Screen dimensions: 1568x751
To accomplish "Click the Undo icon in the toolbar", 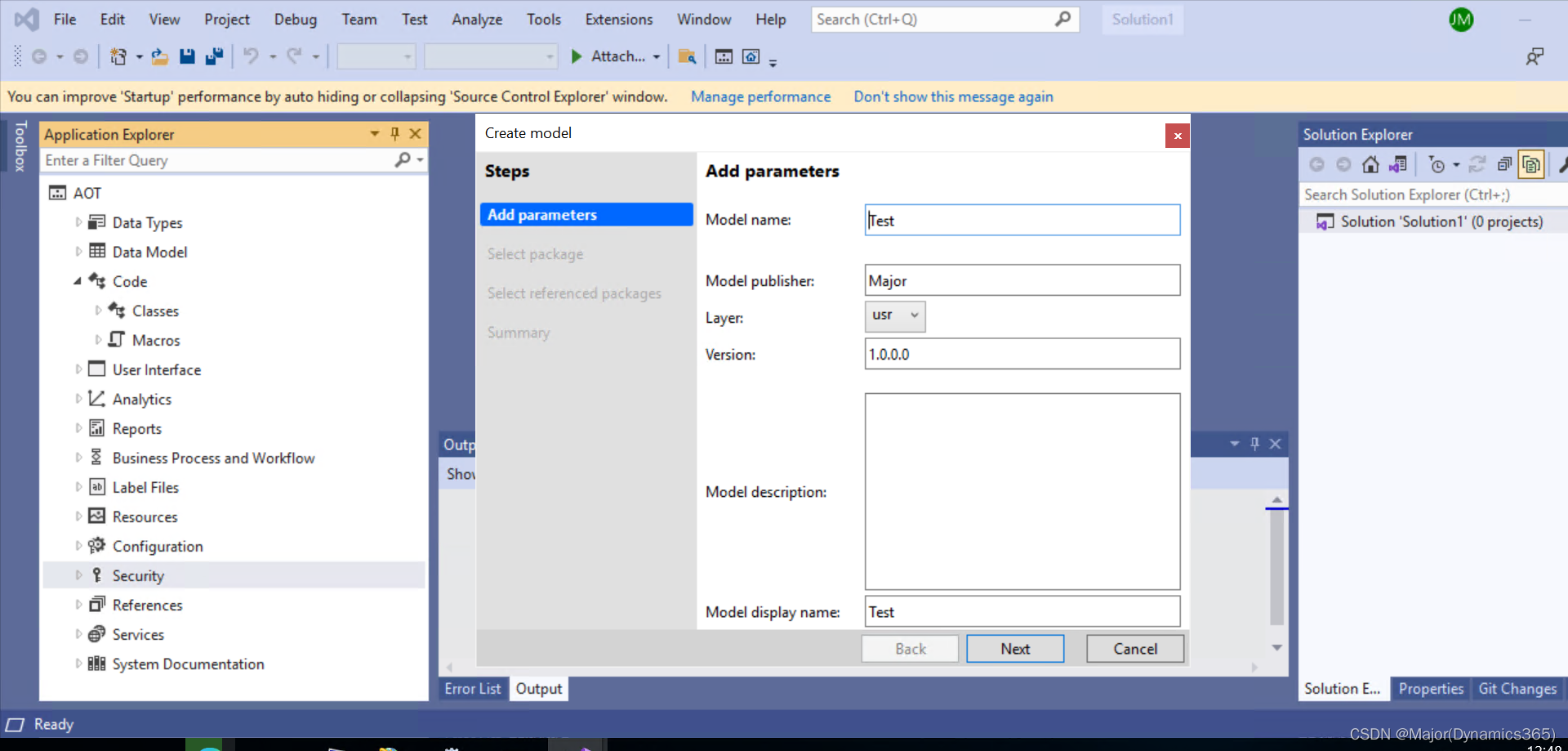I will [251, 56].
